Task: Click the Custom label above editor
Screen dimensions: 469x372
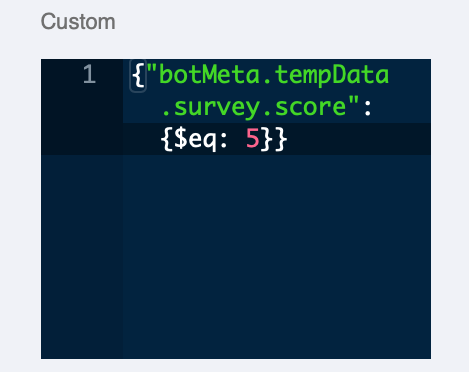Action: (x=78, y=22)
